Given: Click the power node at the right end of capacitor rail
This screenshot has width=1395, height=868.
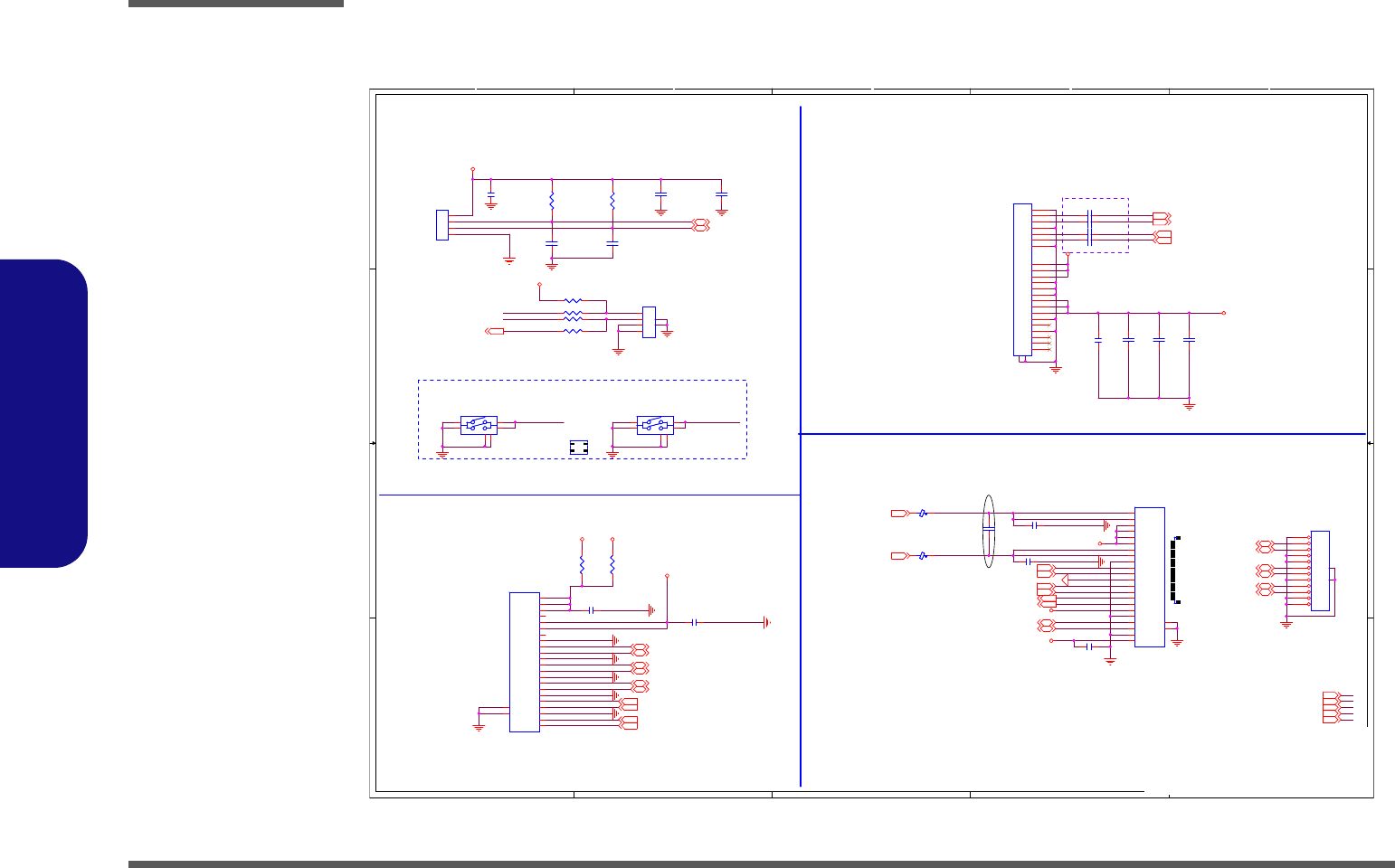Looking at the screenshot, I should tap(1224, 313).
